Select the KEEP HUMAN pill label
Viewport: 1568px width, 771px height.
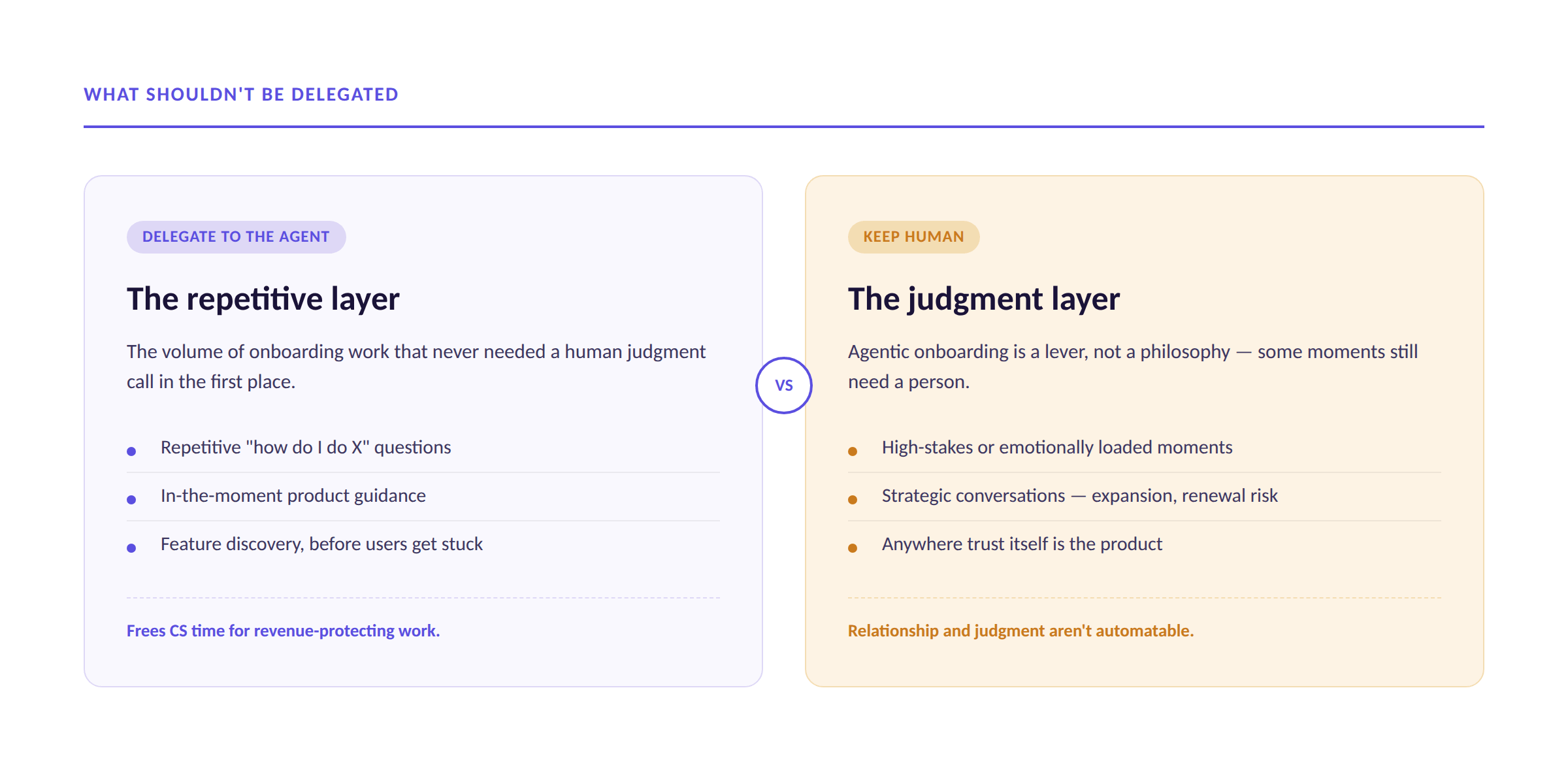[x=913, y=237]
